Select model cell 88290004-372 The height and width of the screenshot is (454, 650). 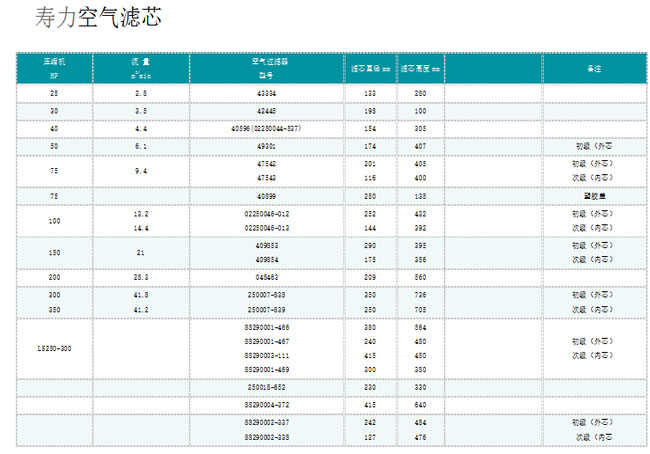pos(267,405)
